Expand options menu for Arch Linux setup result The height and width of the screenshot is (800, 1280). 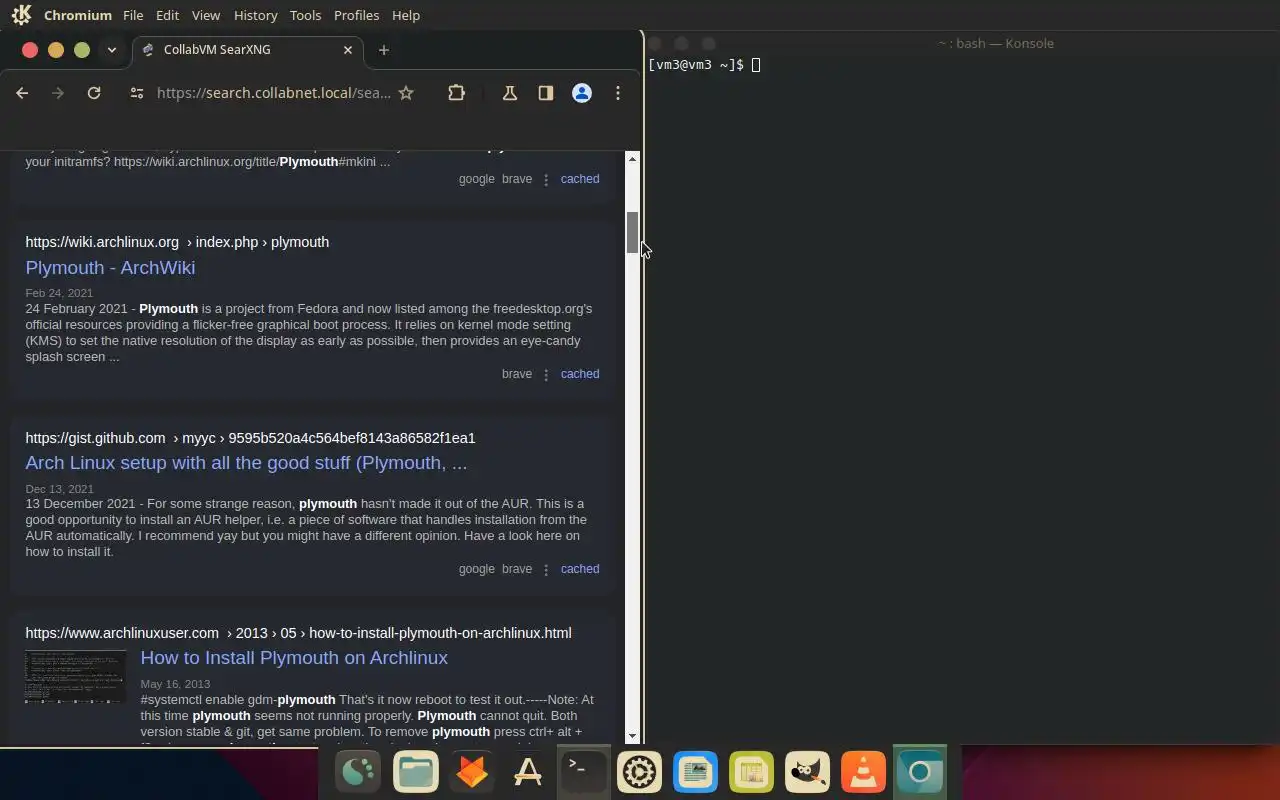[x=546, y=569]
